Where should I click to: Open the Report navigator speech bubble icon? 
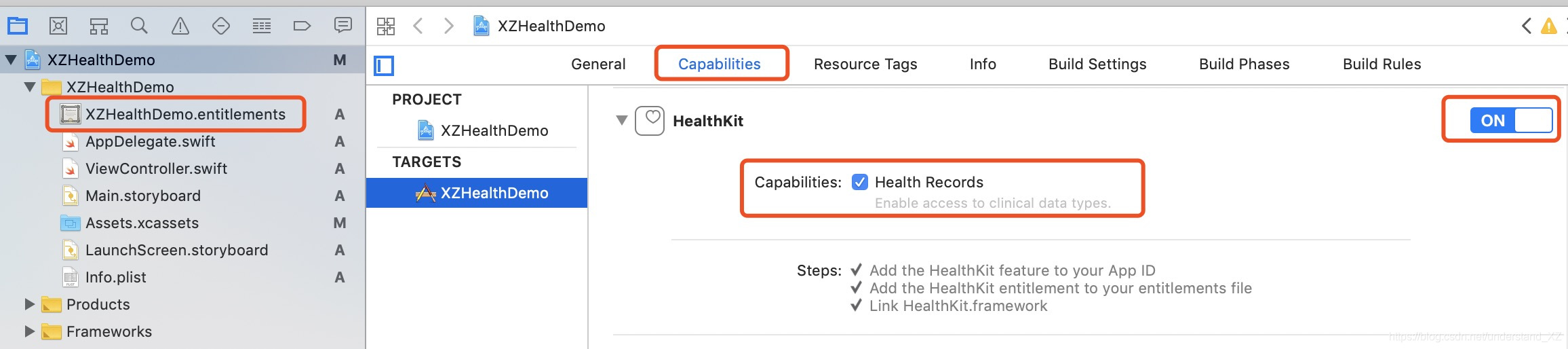pyautogui.click(x=343, y=26)
